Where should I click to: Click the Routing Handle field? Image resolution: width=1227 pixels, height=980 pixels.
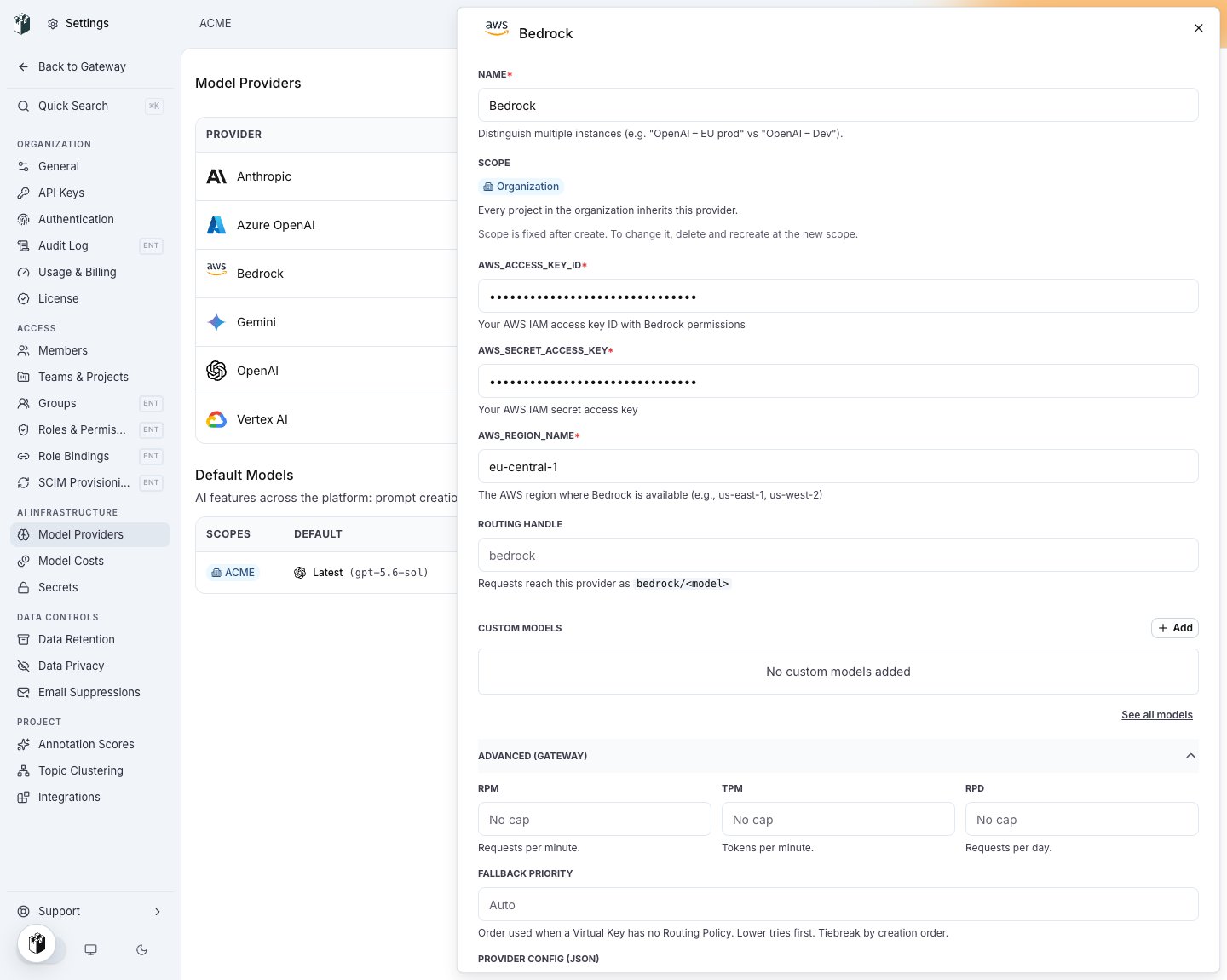point(838,556)
